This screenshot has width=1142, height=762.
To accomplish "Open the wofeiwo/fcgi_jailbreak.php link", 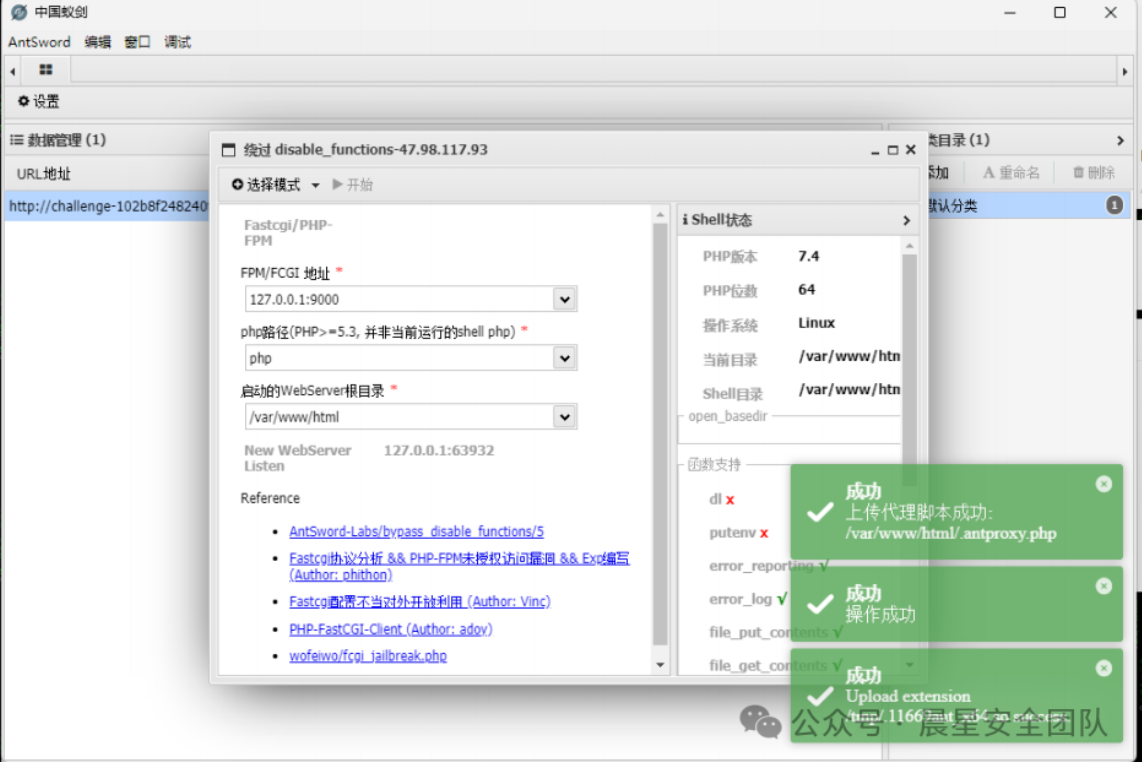I will coord(367,656).
